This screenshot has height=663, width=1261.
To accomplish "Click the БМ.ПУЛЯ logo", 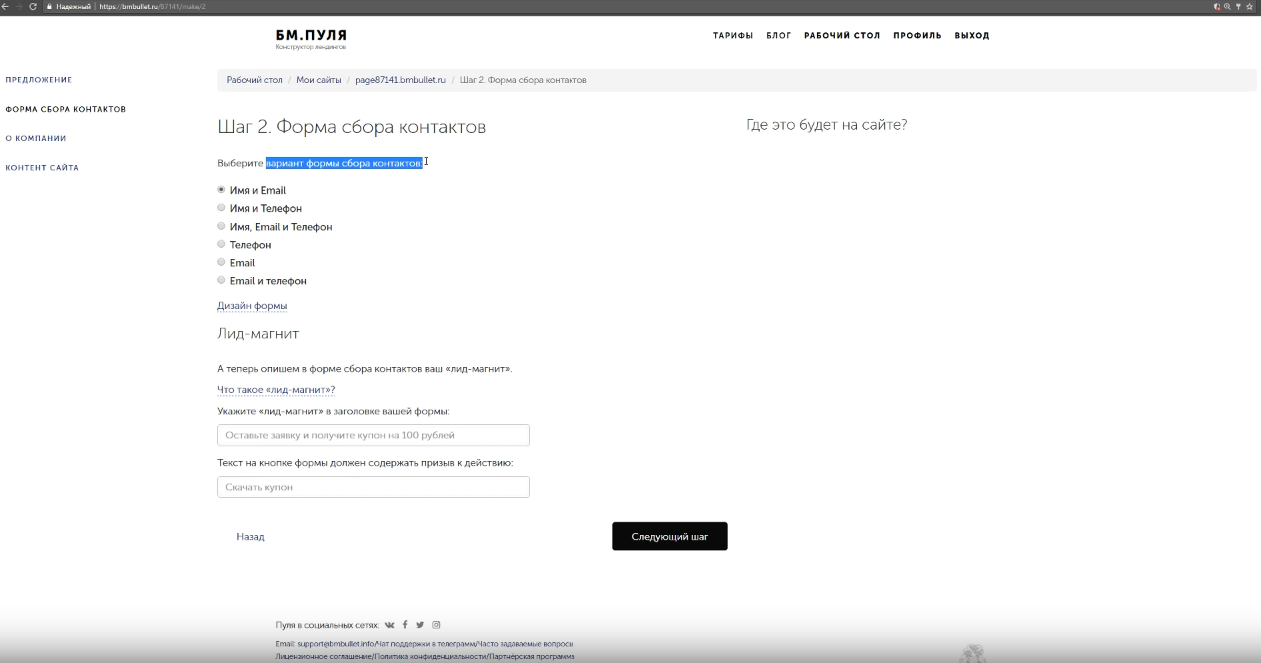I will (311, 36).
